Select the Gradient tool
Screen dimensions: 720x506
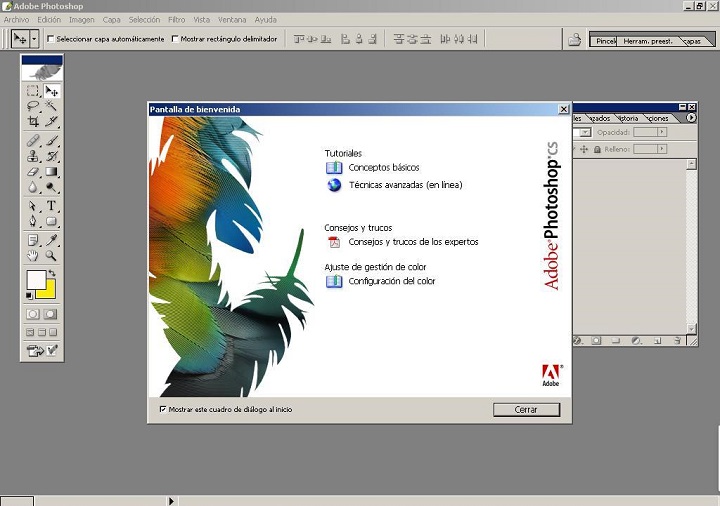click(51, 172)
